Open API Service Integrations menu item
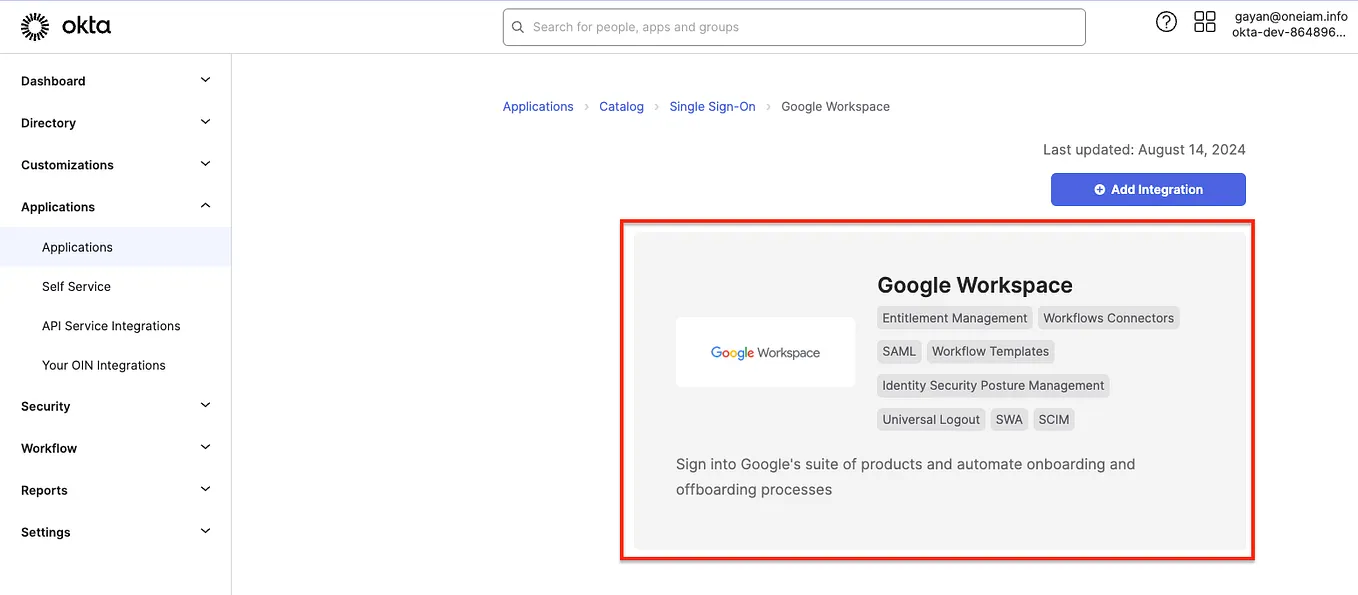The height and width of the screenshot is (595, 1358). coord(111,326)
